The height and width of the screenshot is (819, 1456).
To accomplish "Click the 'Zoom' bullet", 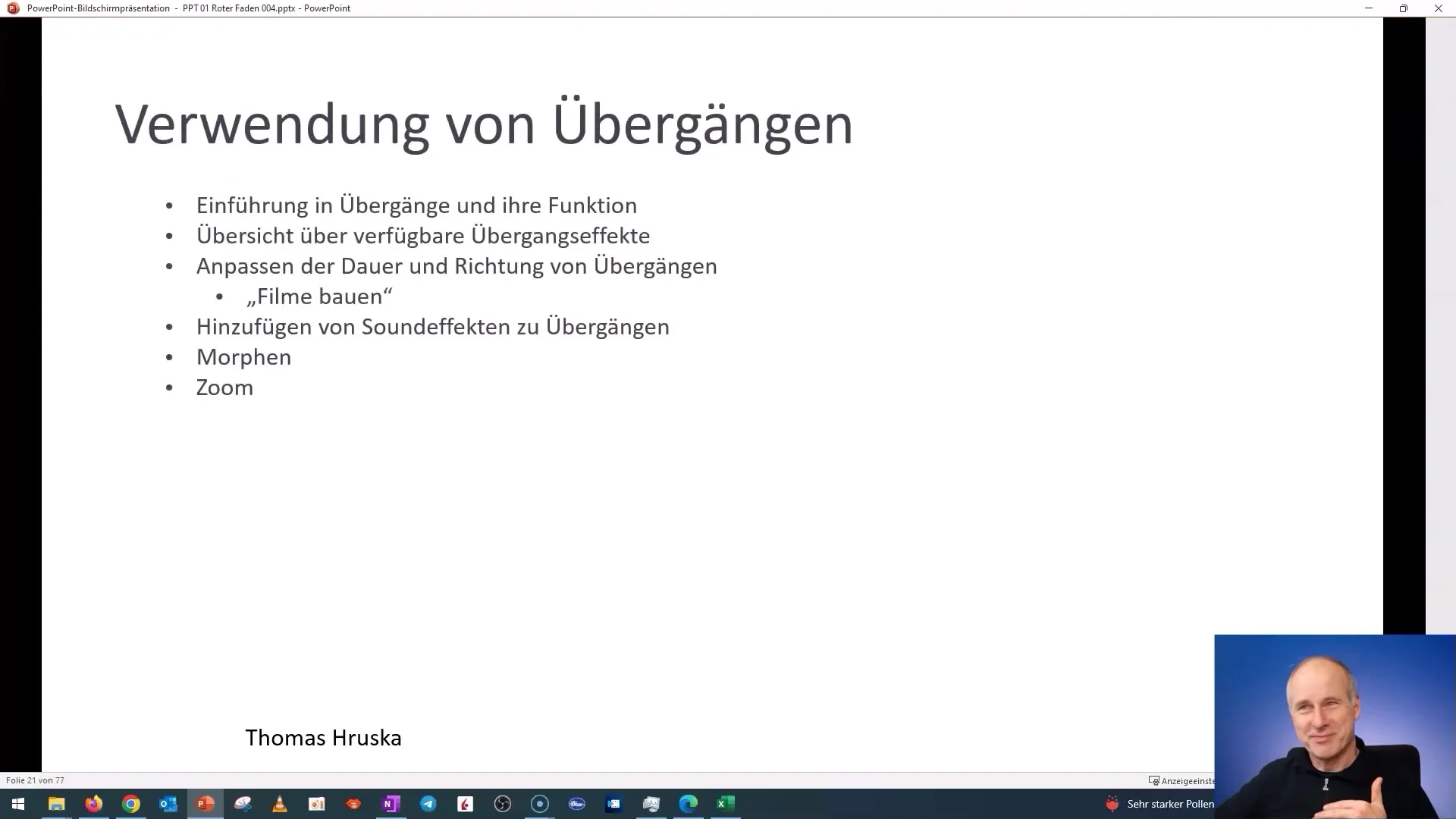I will [224, 388].
